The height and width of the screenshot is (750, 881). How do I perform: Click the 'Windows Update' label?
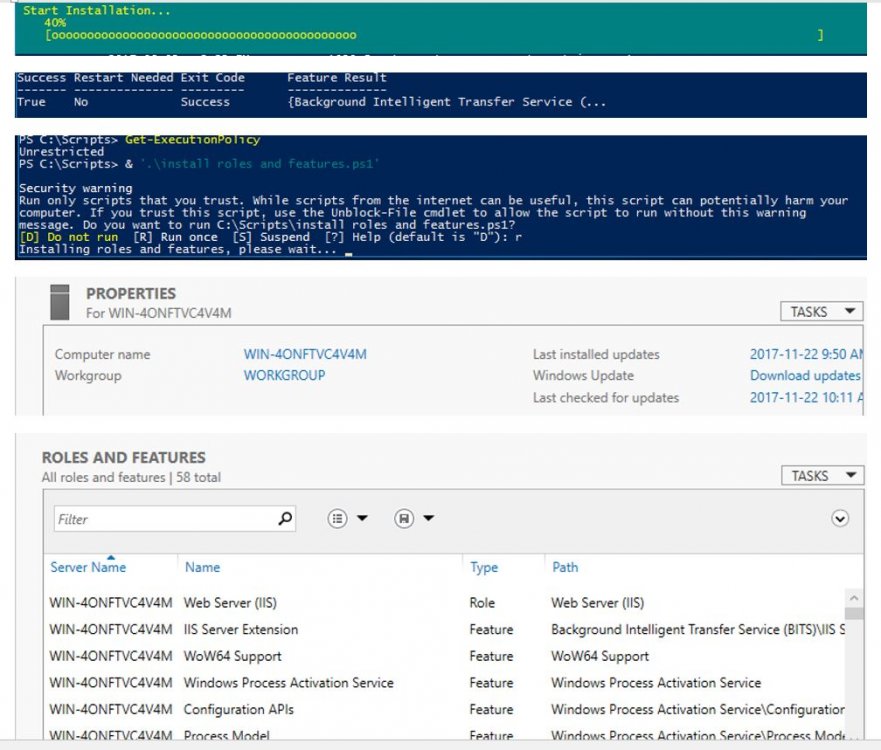[x=583, y=375]
